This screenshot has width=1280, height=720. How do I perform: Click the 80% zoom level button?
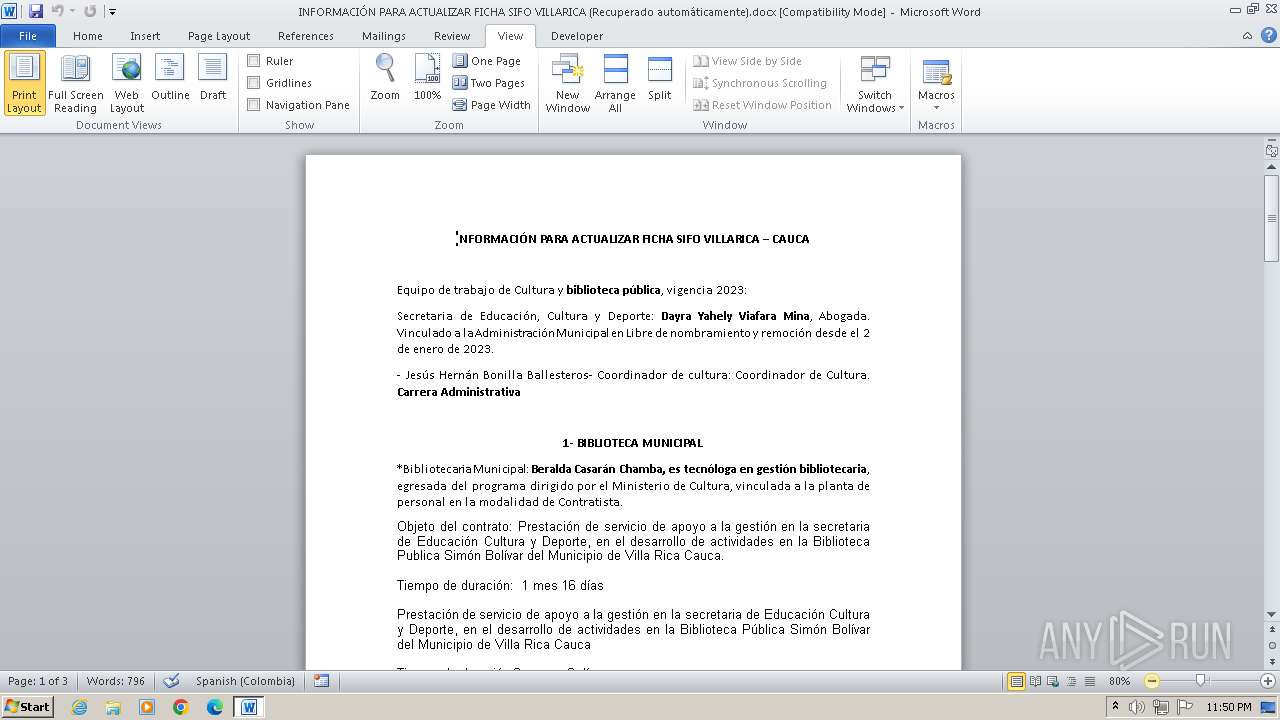click(x=1119, y=681)
